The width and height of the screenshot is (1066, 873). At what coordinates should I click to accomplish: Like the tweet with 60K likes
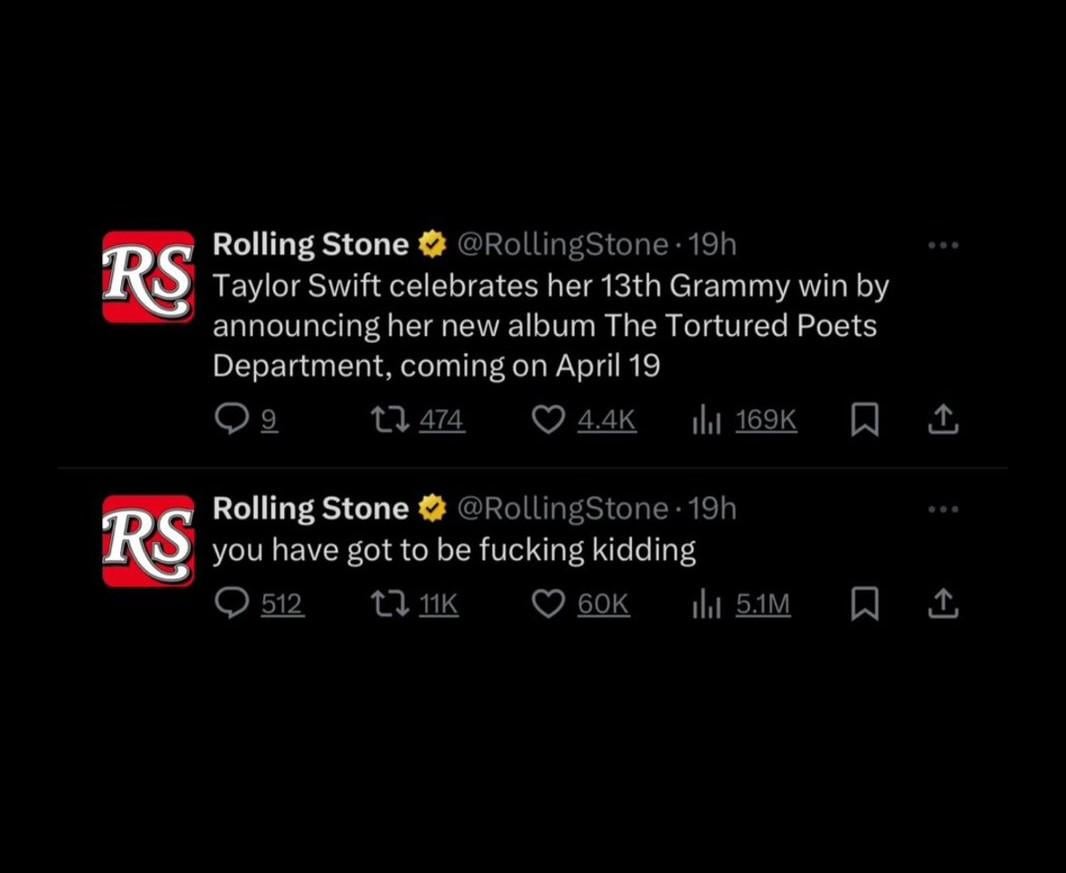coord(548,605)
